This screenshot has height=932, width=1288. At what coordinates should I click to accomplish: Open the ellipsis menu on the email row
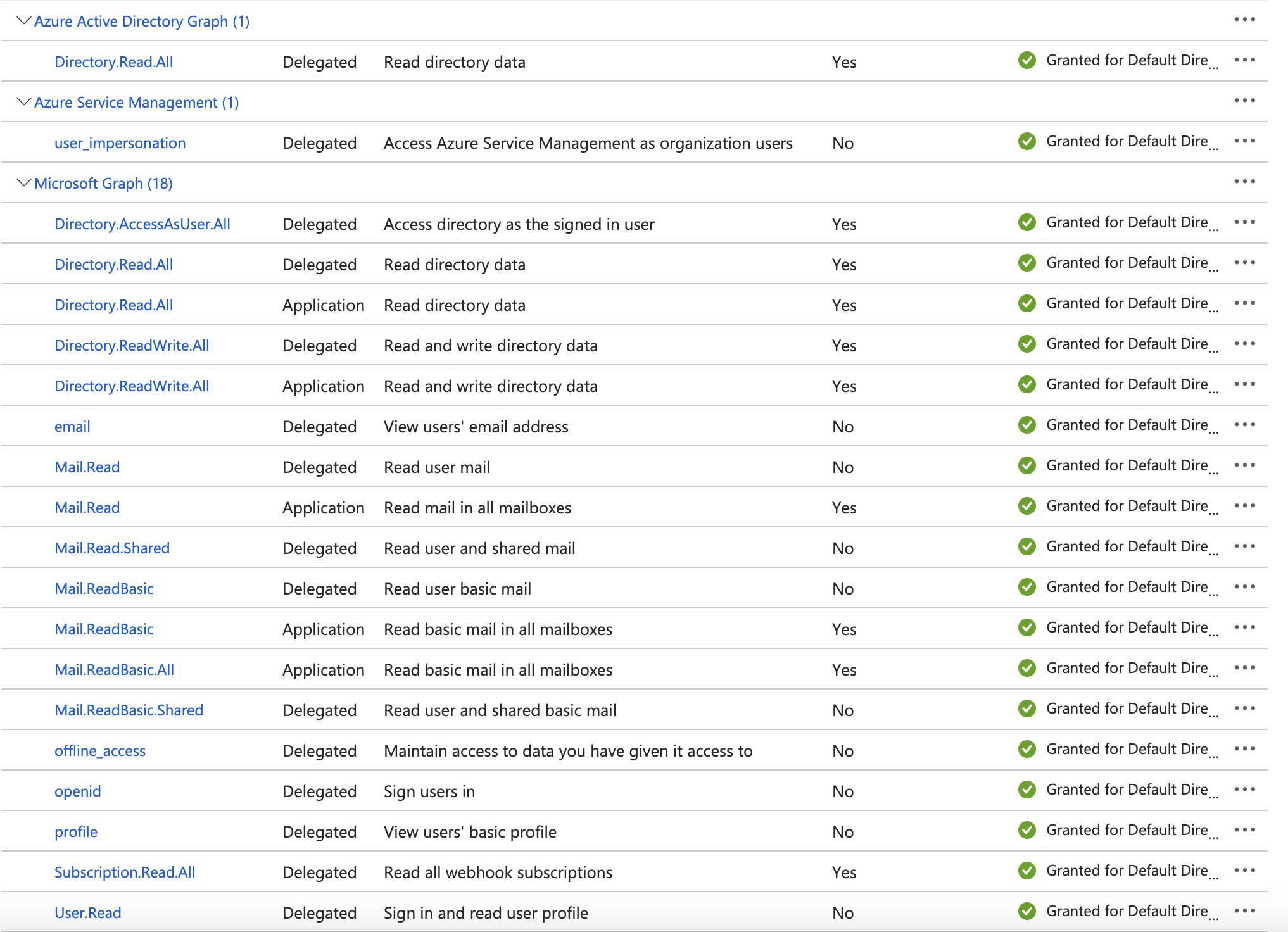pyautogui.click(x=1244, y=425)
